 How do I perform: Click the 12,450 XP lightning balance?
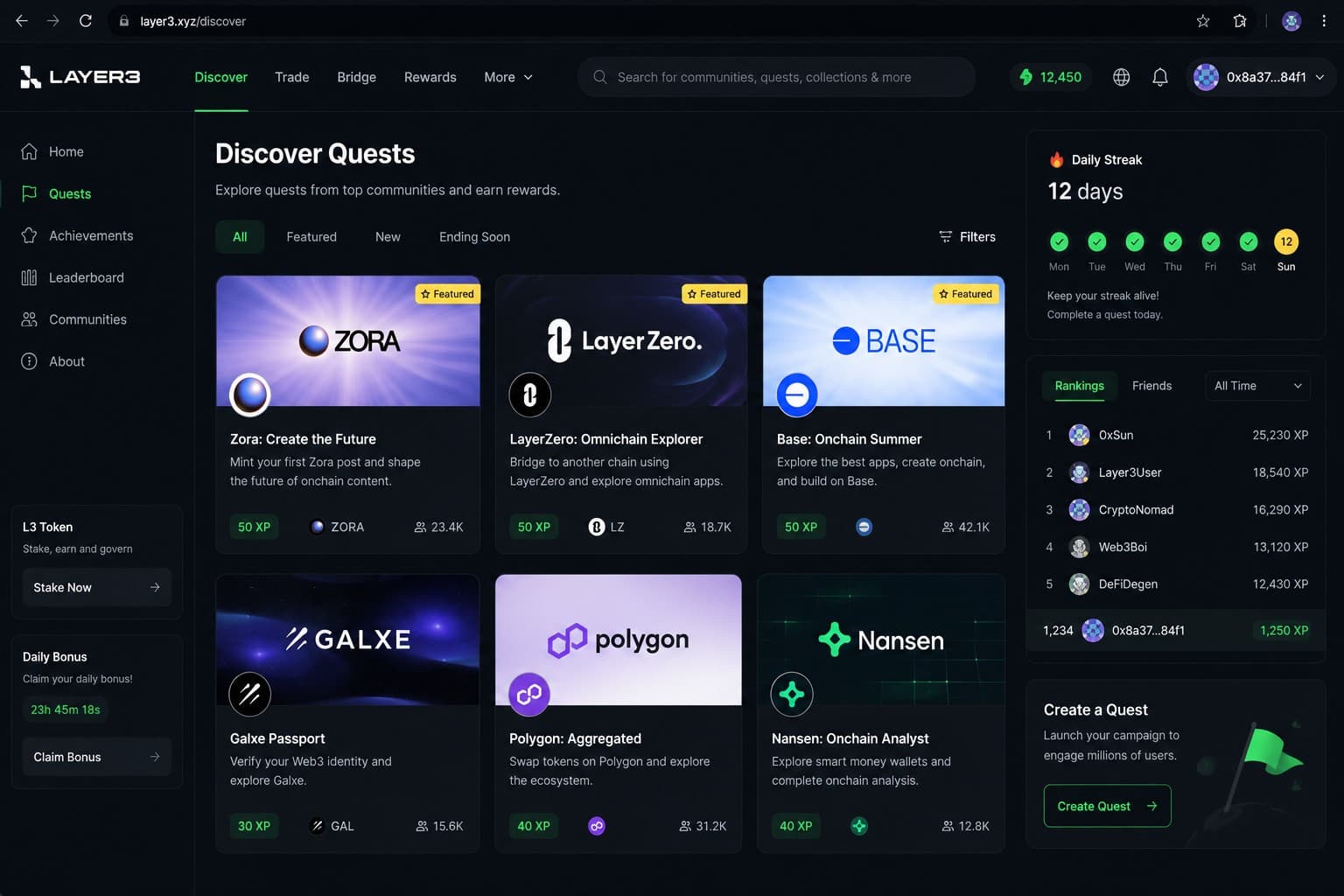click(x=1051, y=77)
